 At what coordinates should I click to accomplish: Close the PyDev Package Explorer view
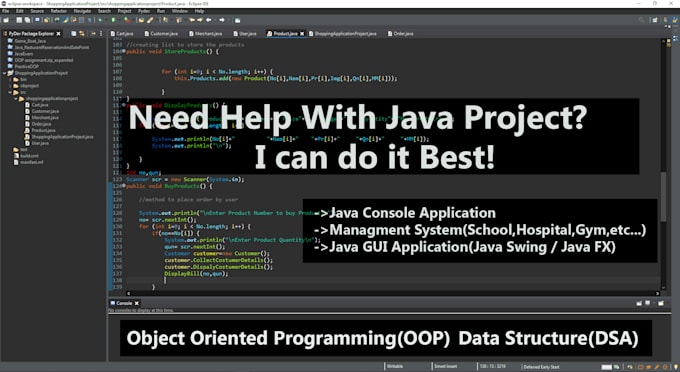(x=59, y=33)
